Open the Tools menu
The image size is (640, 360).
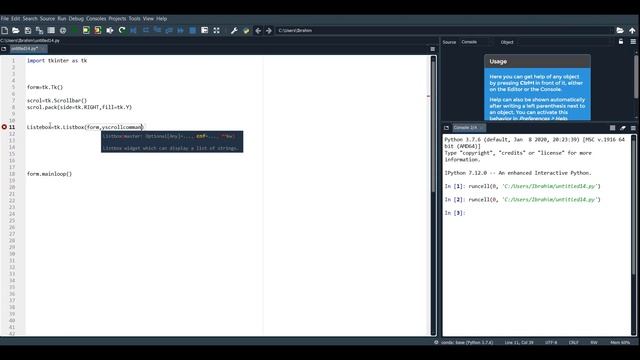tap(134, 18)
